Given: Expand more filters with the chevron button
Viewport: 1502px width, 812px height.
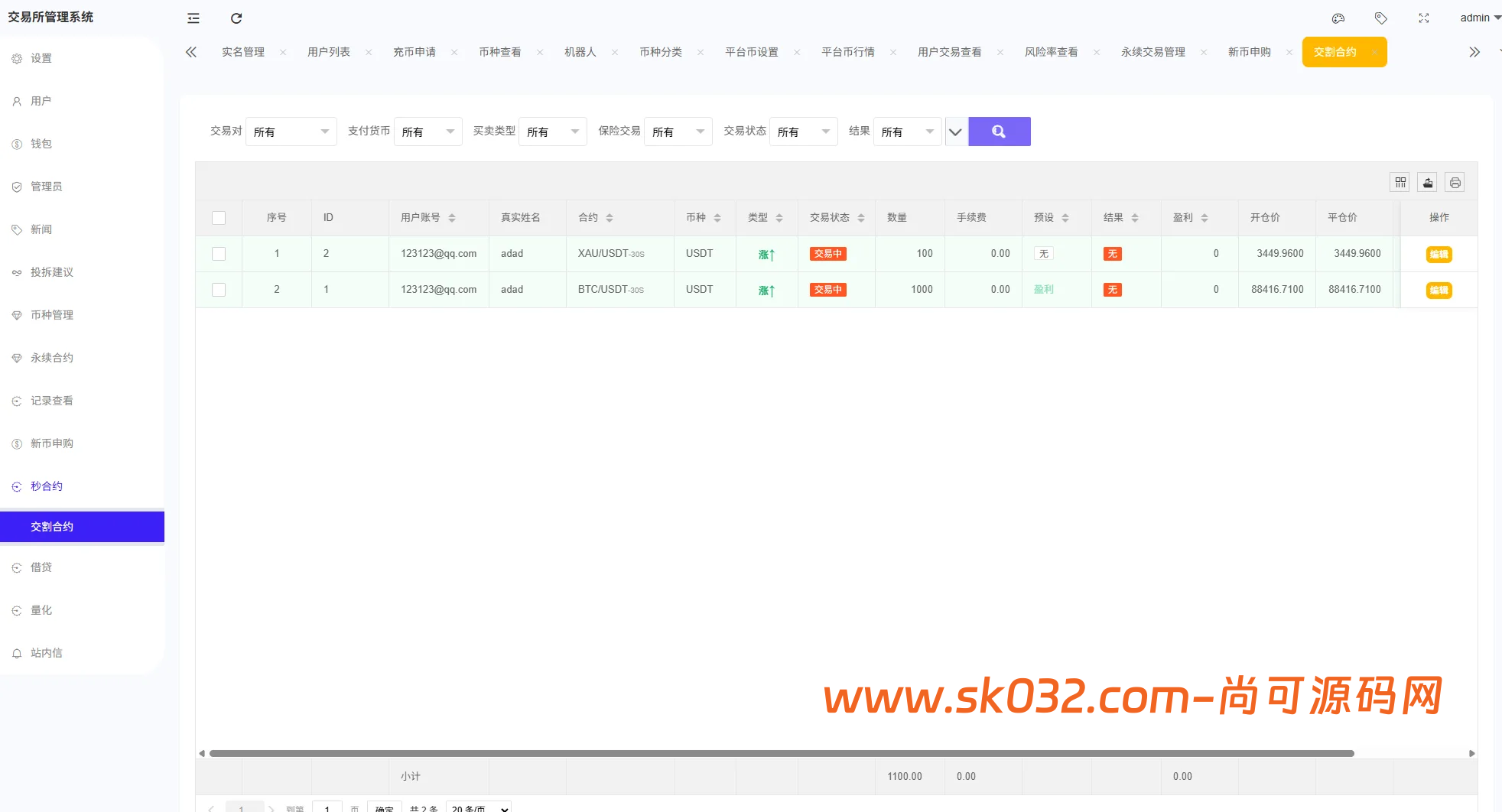Looking at the screenshot, I should (x=955, y=132).
